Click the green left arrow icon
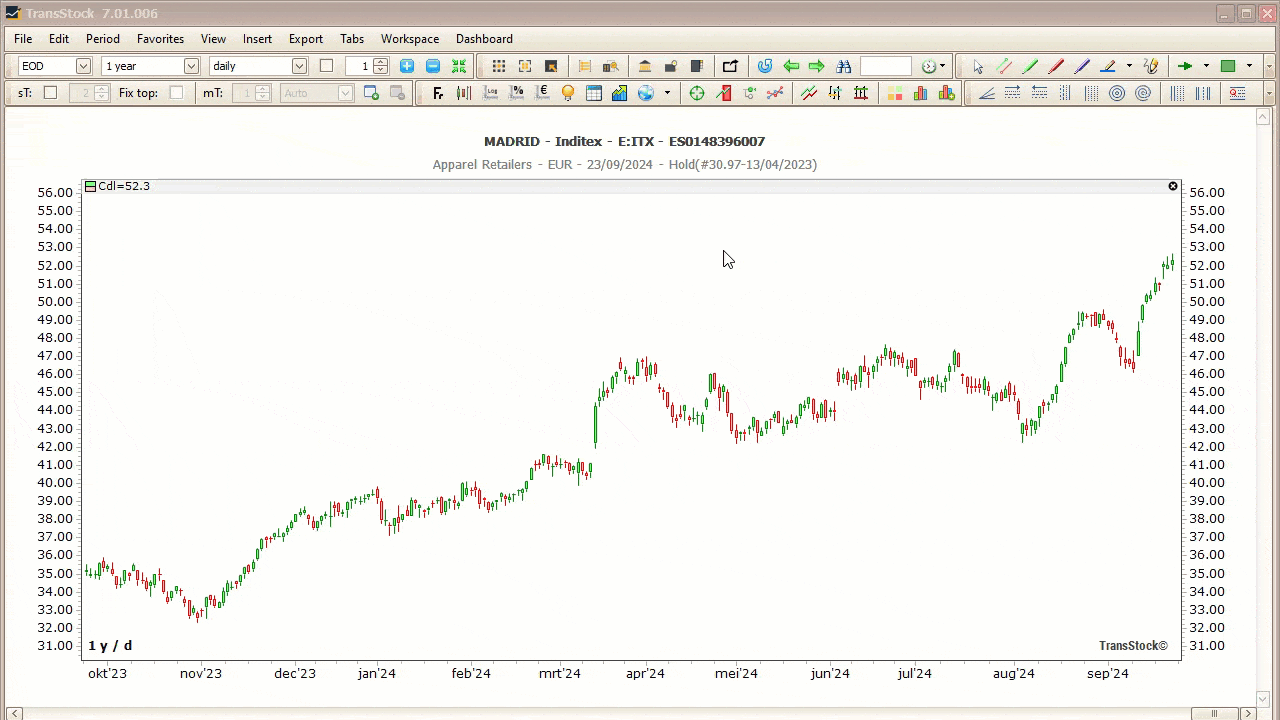This screenshot has height=720, width=1280. (791, 66)
